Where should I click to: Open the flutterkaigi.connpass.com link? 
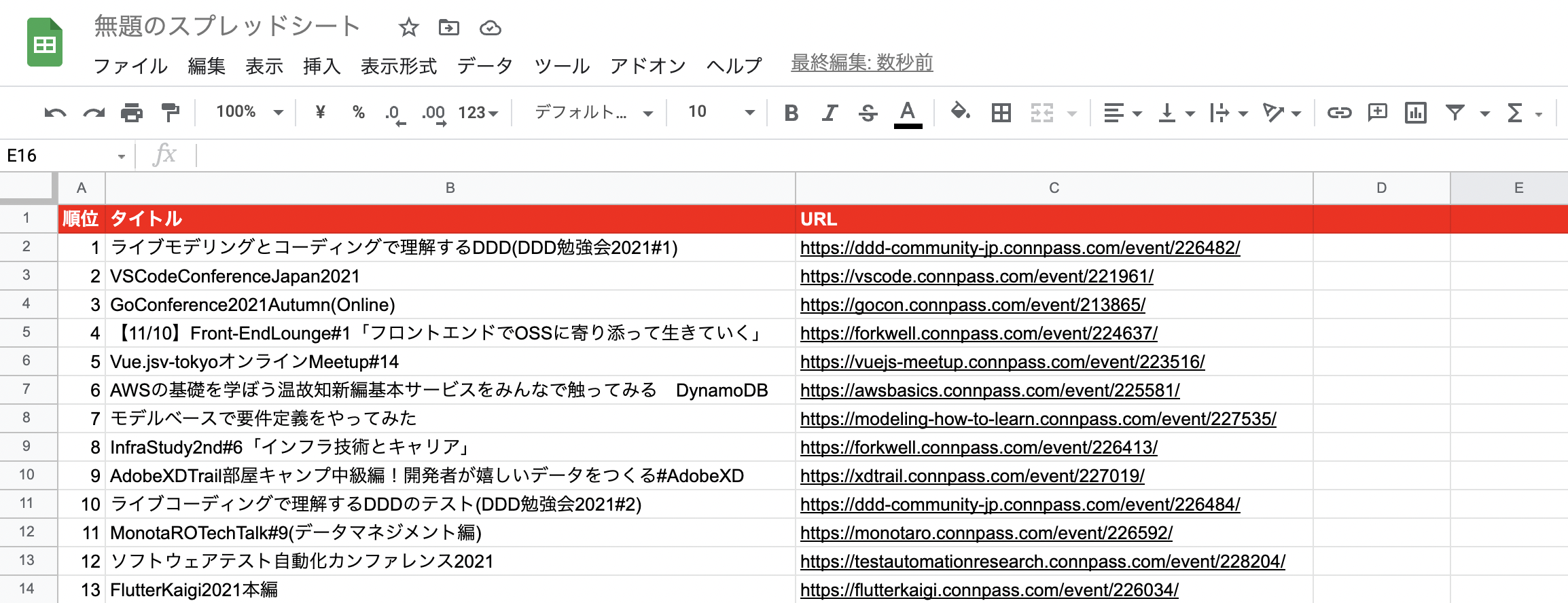click(989, 590)
